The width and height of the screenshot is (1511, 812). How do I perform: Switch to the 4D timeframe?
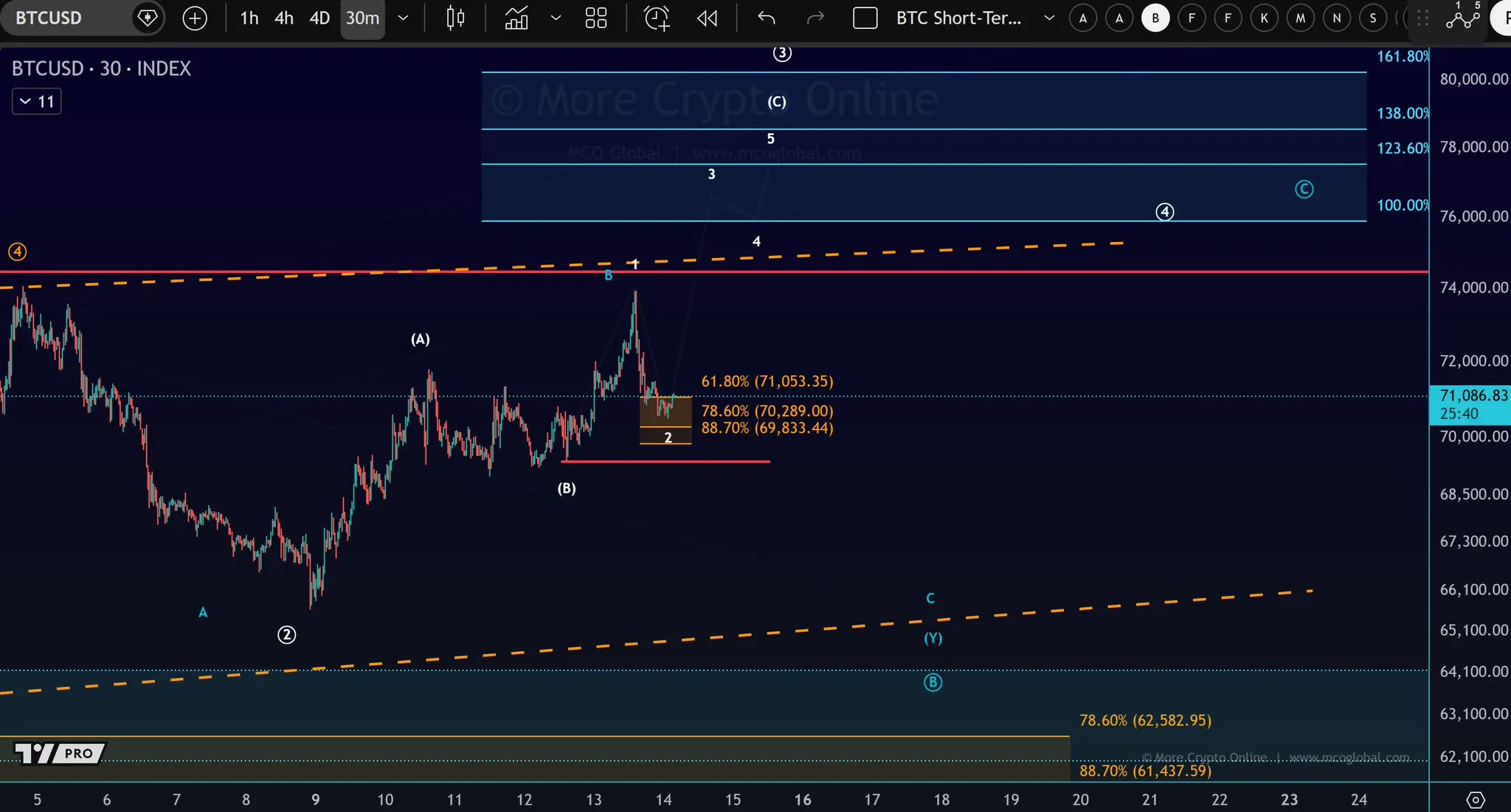click(x=319, y=18)
